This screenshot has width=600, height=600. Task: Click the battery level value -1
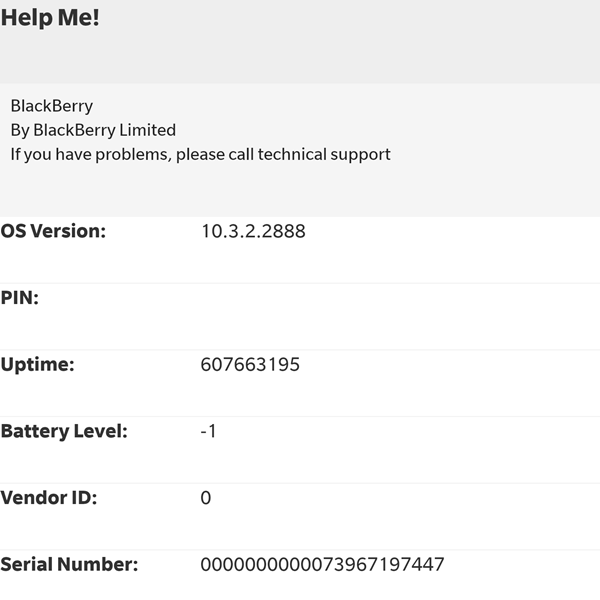[209, 431]
